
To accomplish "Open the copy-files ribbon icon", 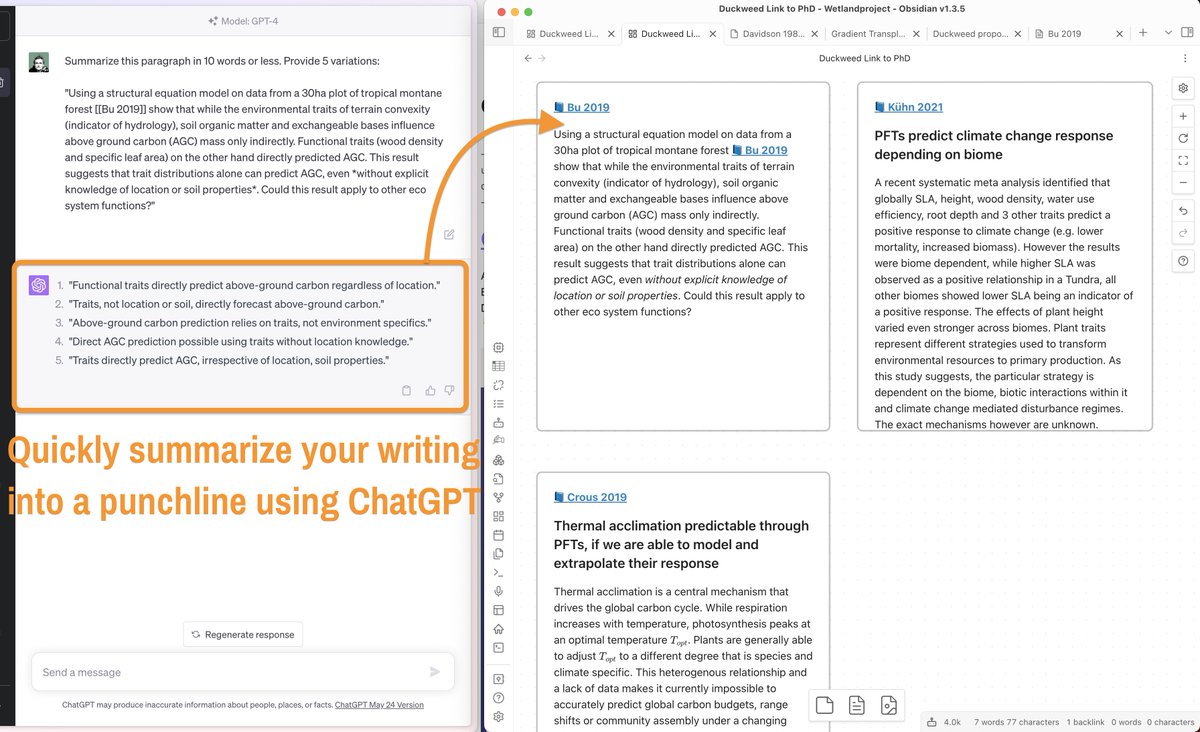I will 499,554.
